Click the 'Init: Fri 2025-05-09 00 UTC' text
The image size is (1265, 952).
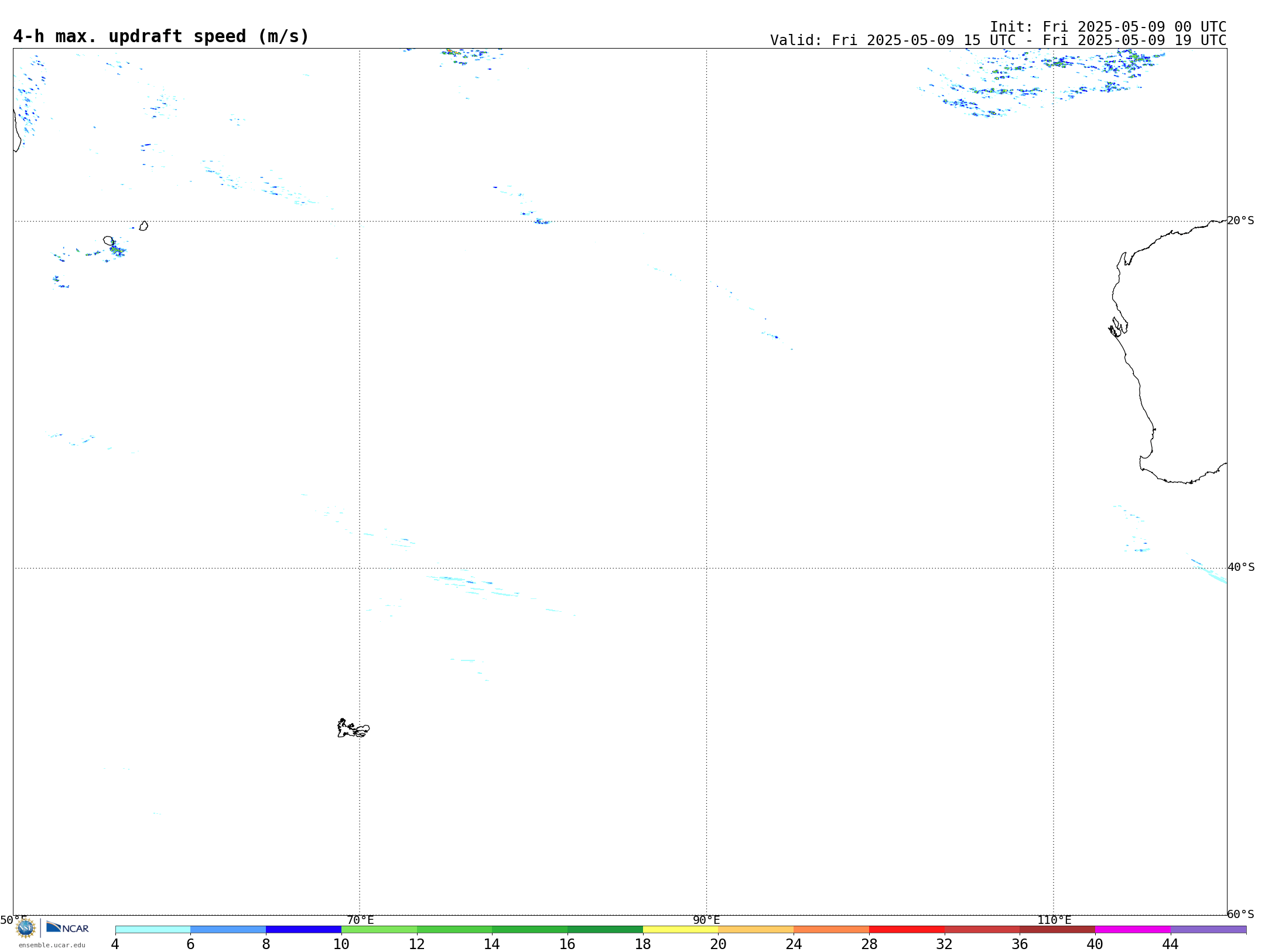(x=1108, y=27)
